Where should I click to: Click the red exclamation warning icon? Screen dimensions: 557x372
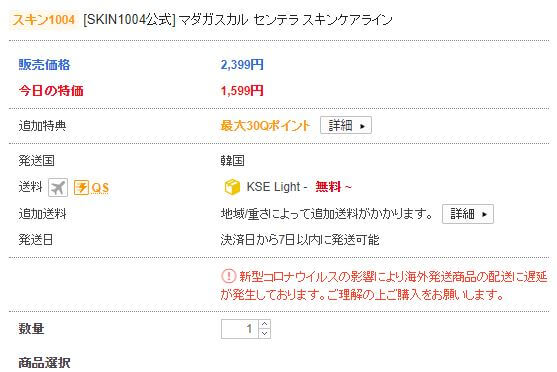(x=228, y=276)
